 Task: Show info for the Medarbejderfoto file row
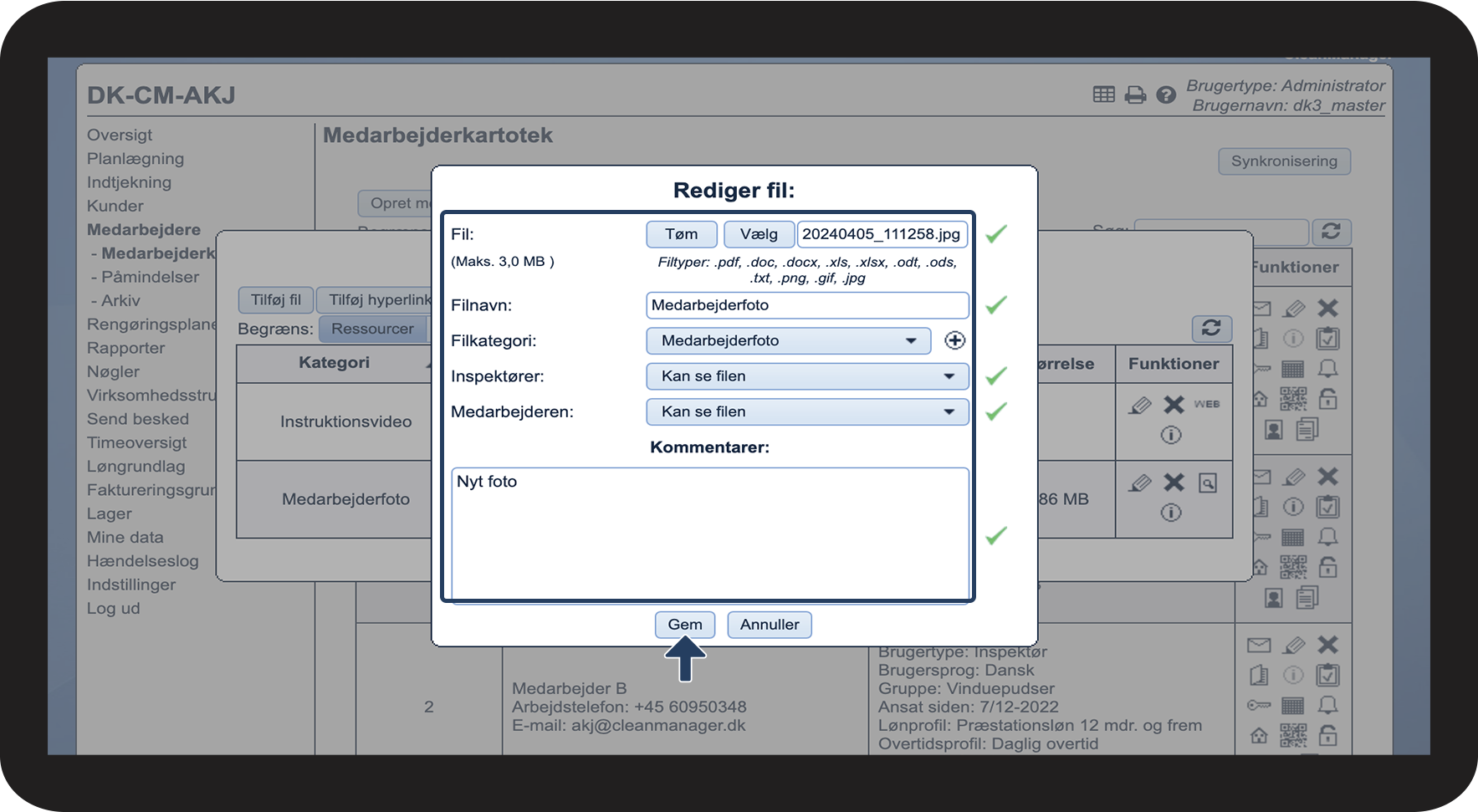pos(1171,513)
